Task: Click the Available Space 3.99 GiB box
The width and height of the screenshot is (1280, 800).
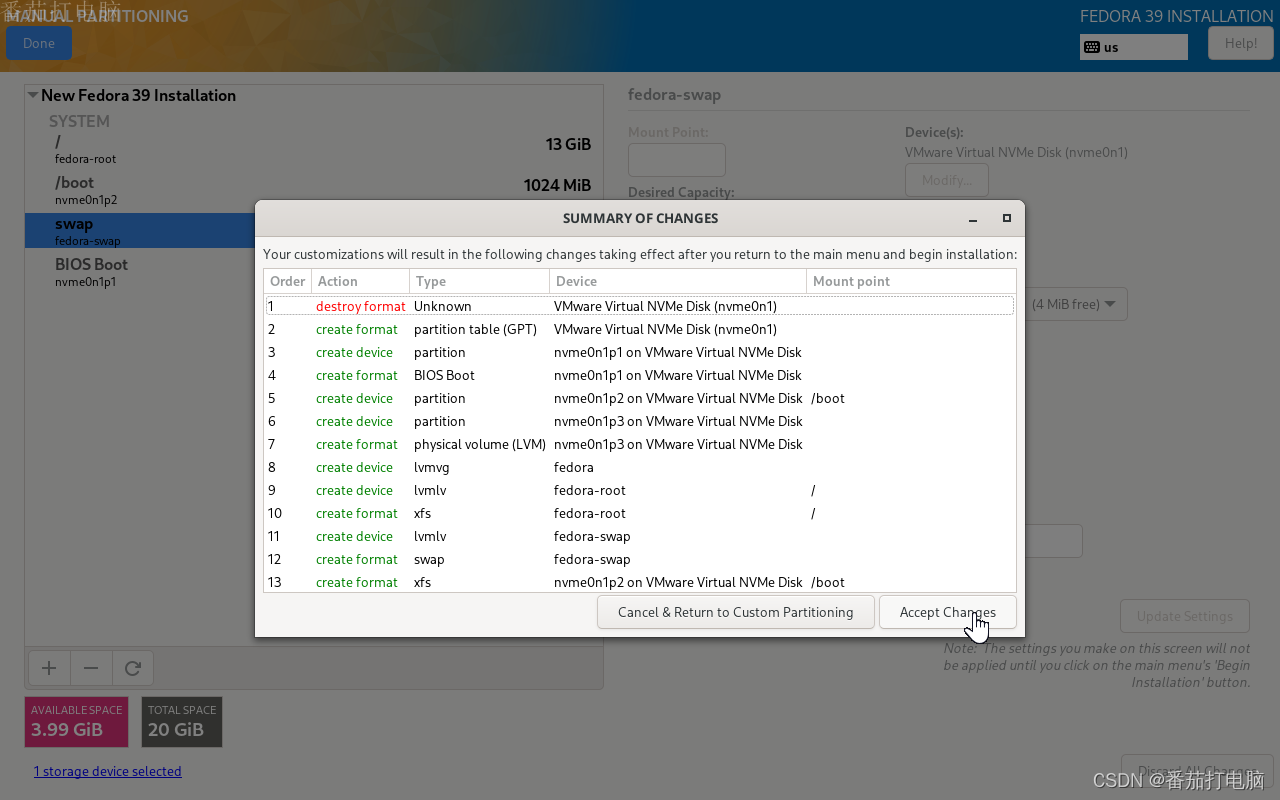Action: (76, 722)
